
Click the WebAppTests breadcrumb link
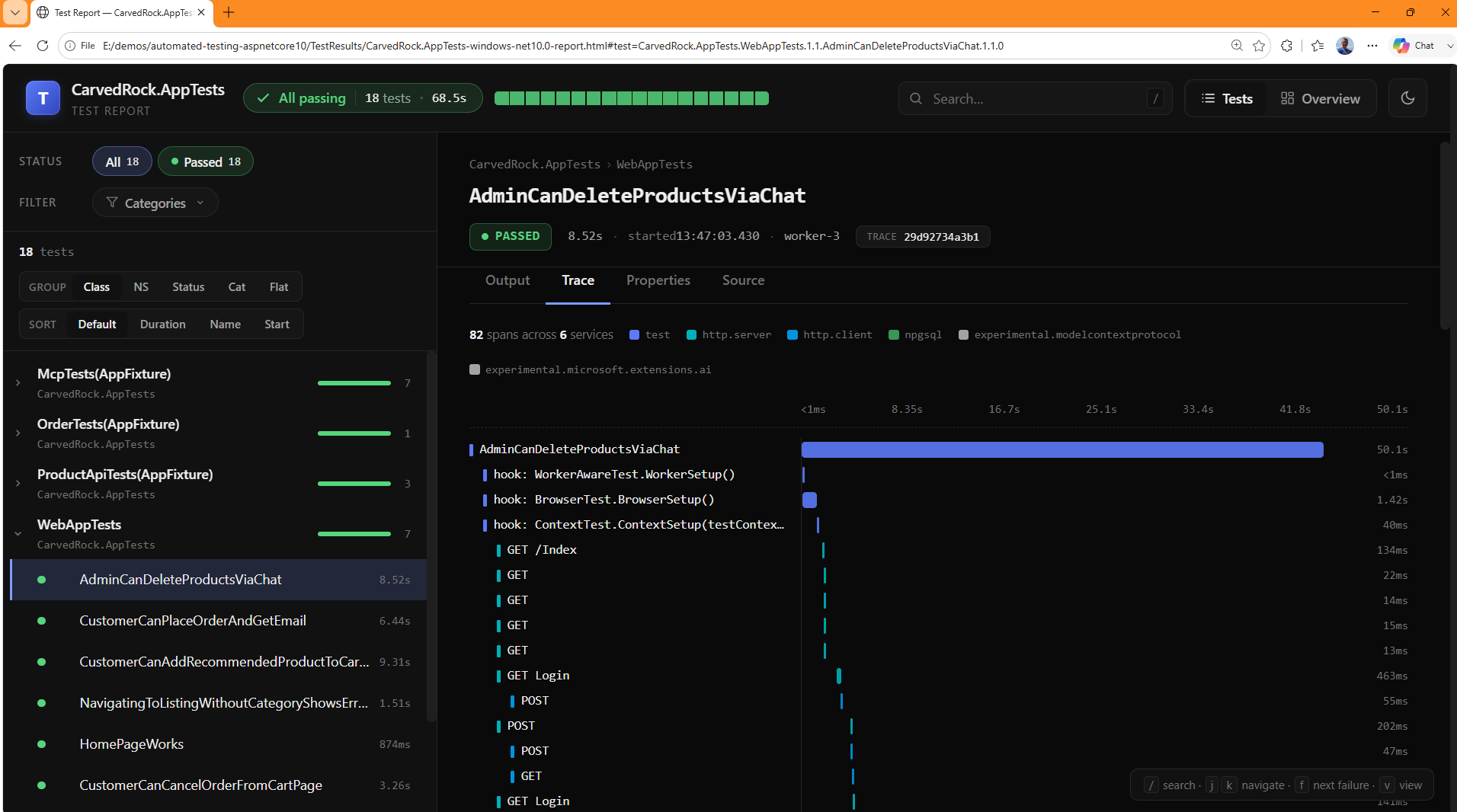click(x=655, y=165)
